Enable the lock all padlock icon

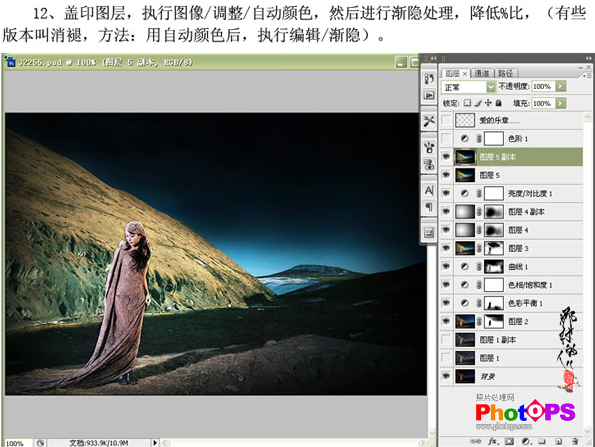coord(499,103)
